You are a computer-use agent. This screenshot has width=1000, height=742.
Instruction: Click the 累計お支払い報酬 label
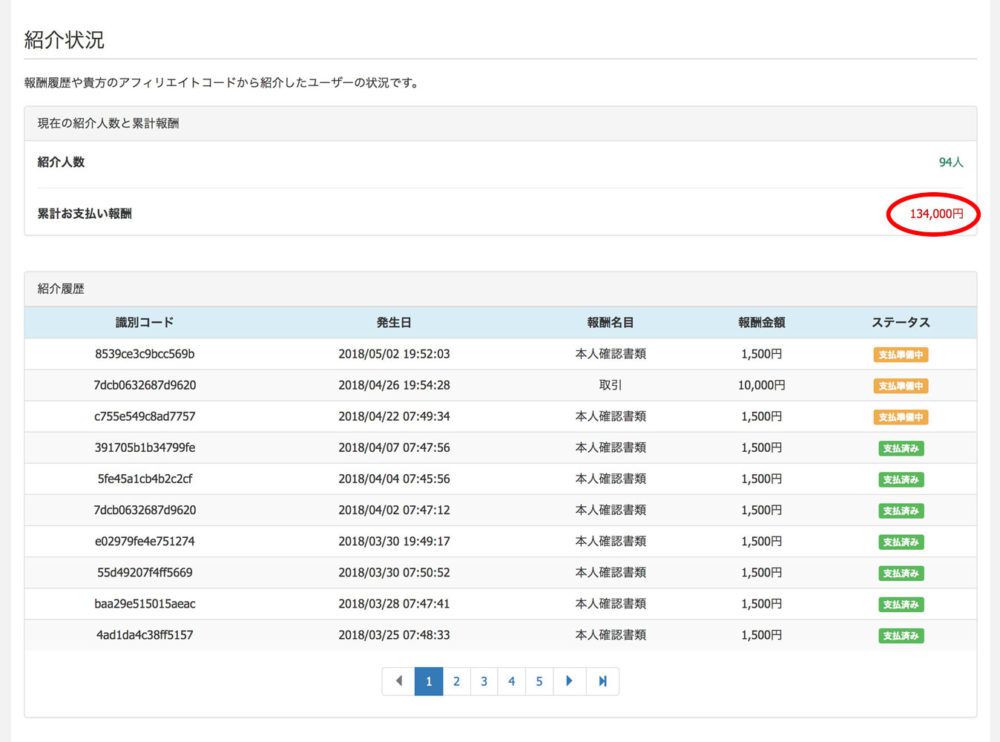click(x=85, y=214)
